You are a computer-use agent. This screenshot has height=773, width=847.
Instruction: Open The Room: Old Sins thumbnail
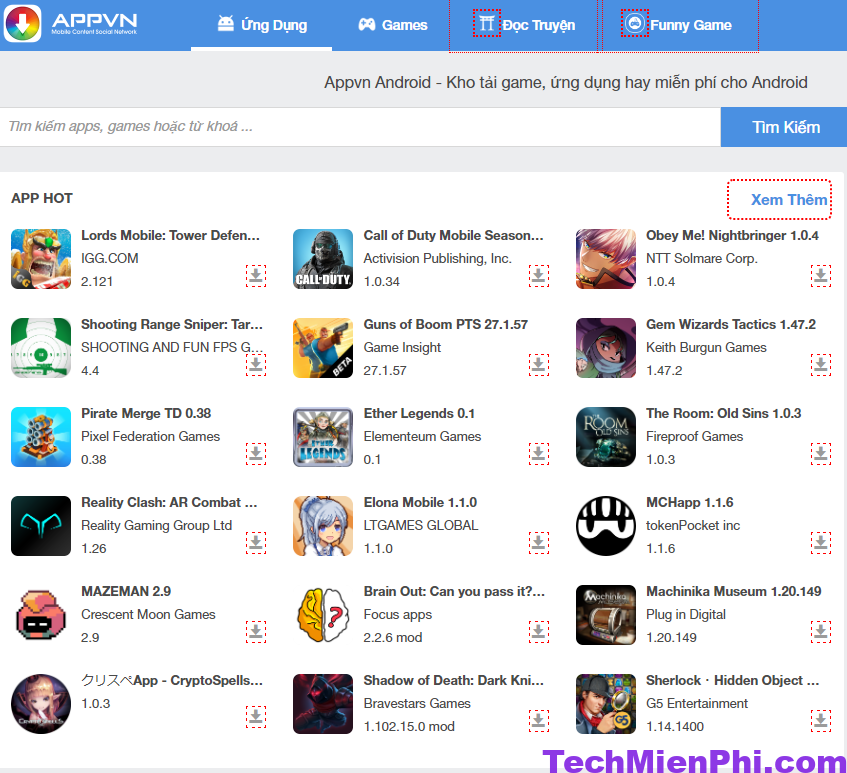(x=606, y=437)
